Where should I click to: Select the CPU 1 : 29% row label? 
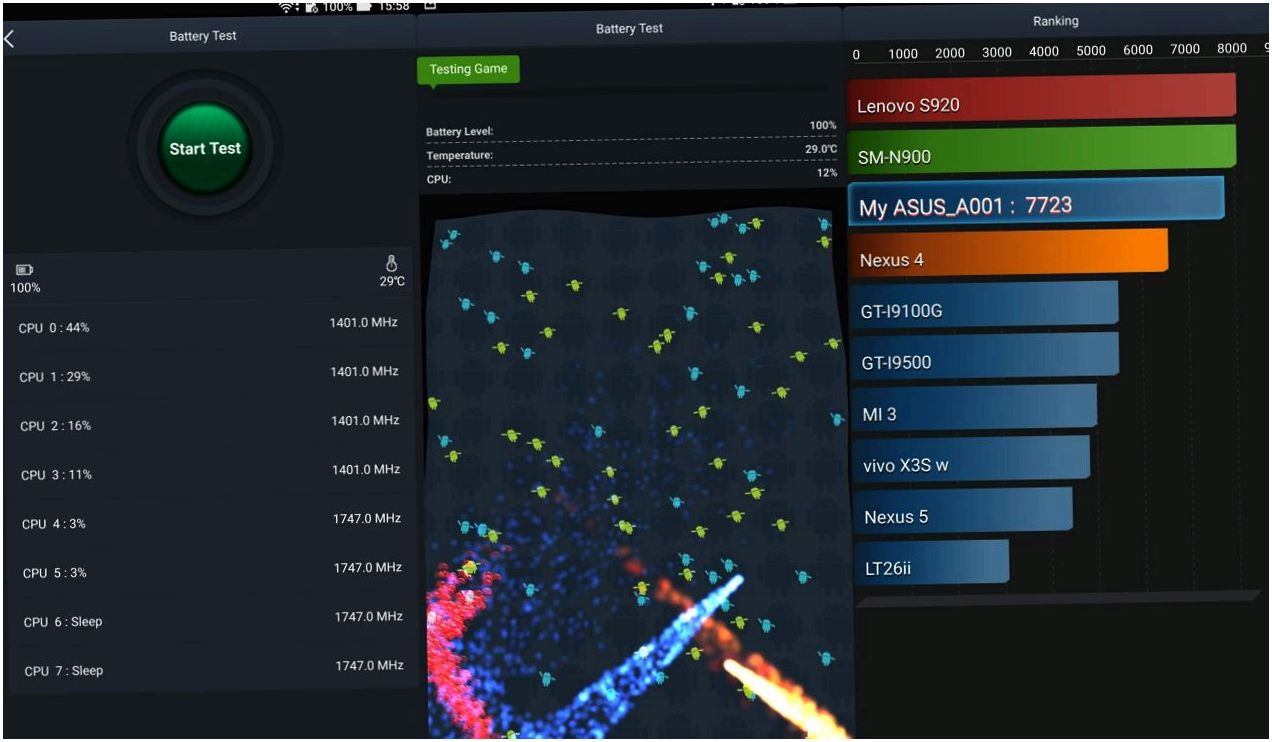(x=55, y=377)
